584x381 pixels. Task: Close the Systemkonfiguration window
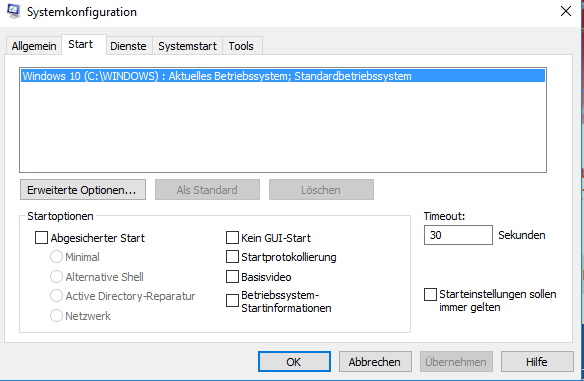tap(566, 11)
